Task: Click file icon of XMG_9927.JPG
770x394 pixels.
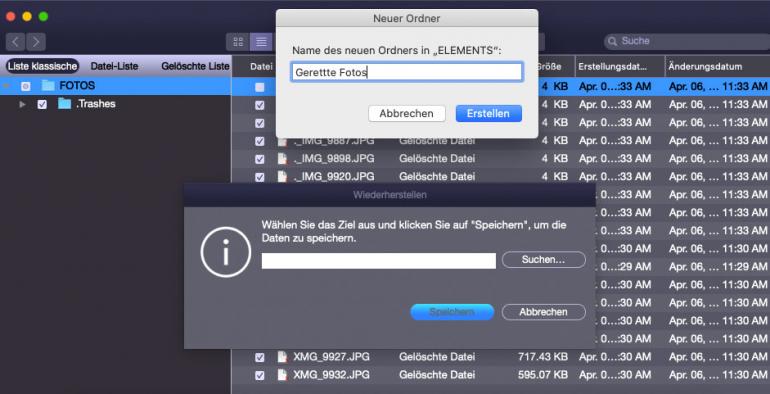Action: [282, 357]
